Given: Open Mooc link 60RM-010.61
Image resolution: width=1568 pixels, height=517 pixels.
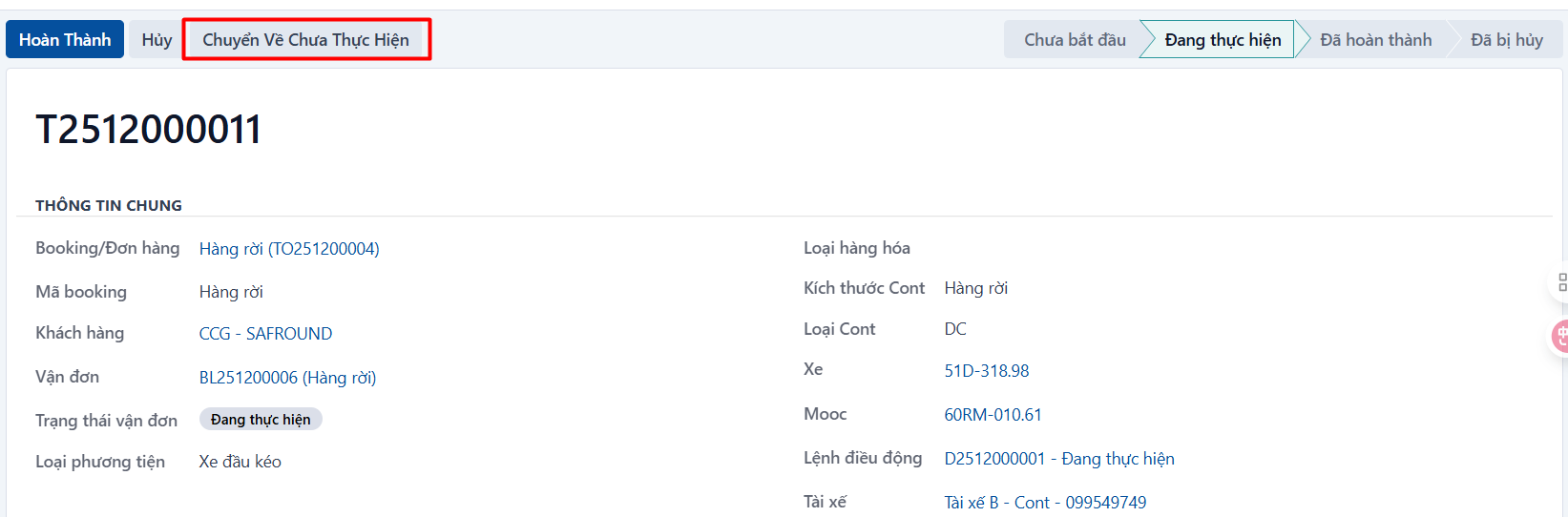Looking at the screenshot, I should point(993,415).
